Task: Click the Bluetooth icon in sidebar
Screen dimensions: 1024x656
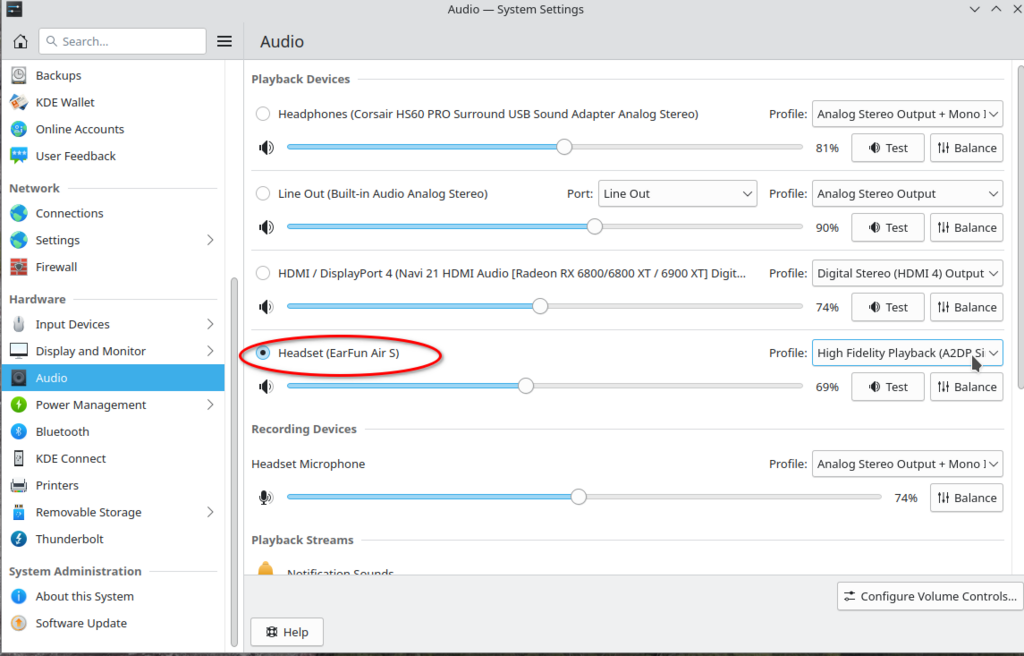Action: click(x=18, y=432)
